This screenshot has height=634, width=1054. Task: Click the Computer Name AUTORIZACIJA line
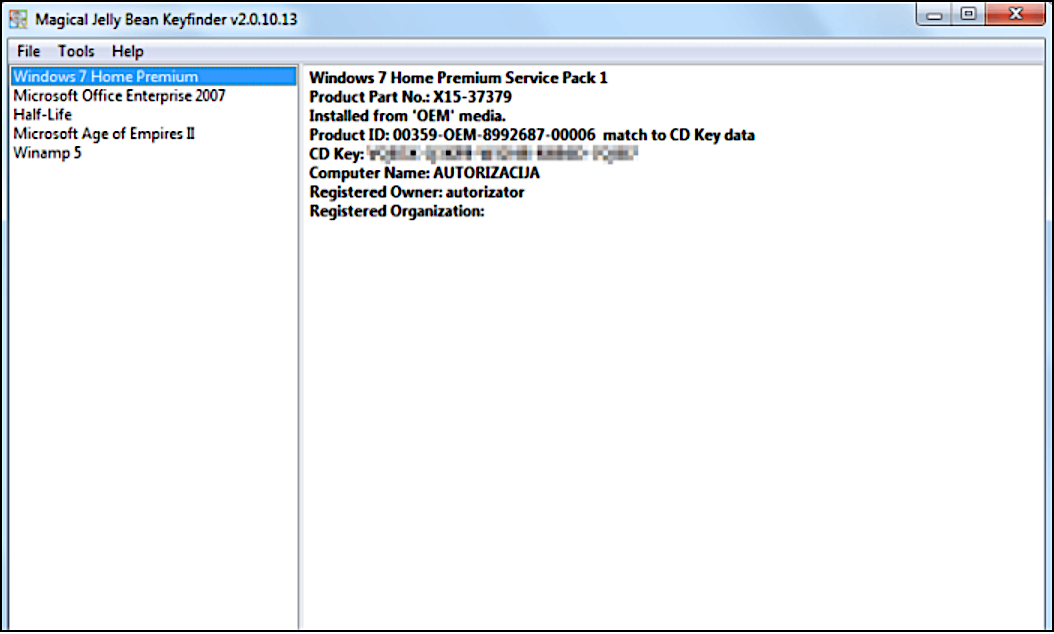pyautogui.click(x=424, y=173)
